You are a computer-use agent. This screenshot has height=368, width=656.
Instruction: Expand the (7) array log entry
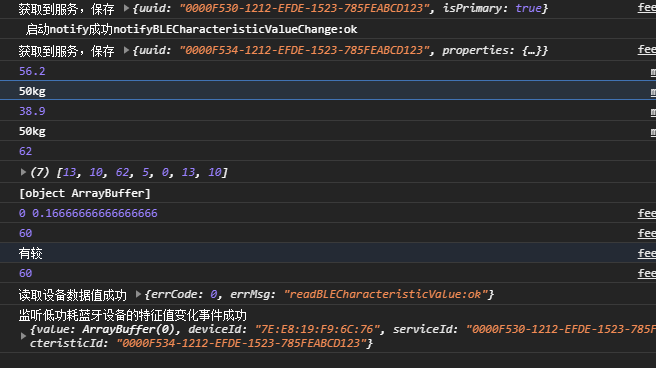click(23, 172)
